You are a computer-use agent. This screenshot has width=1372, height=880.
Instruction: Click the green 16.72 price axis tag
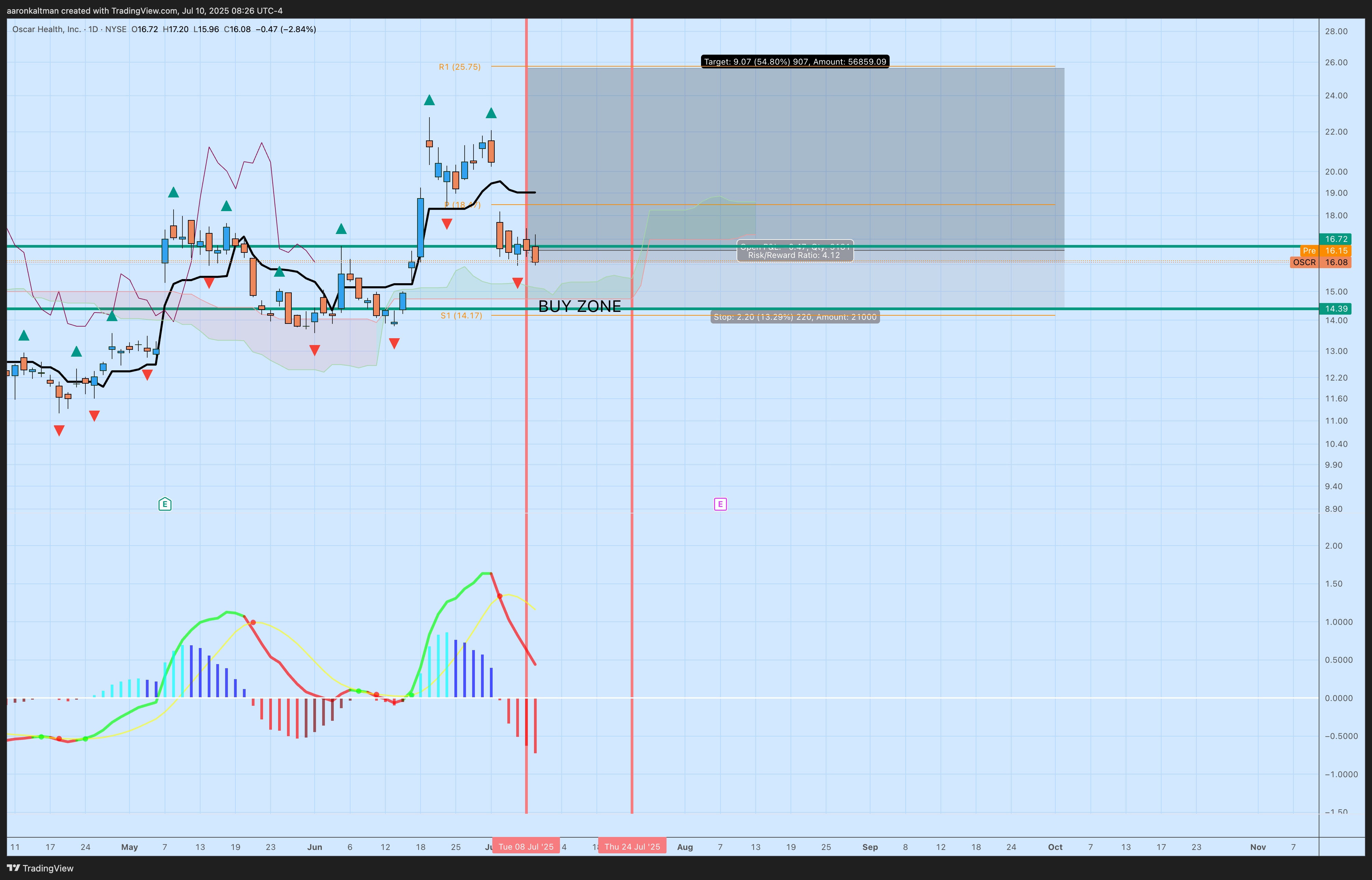(x=1335, y=239)
